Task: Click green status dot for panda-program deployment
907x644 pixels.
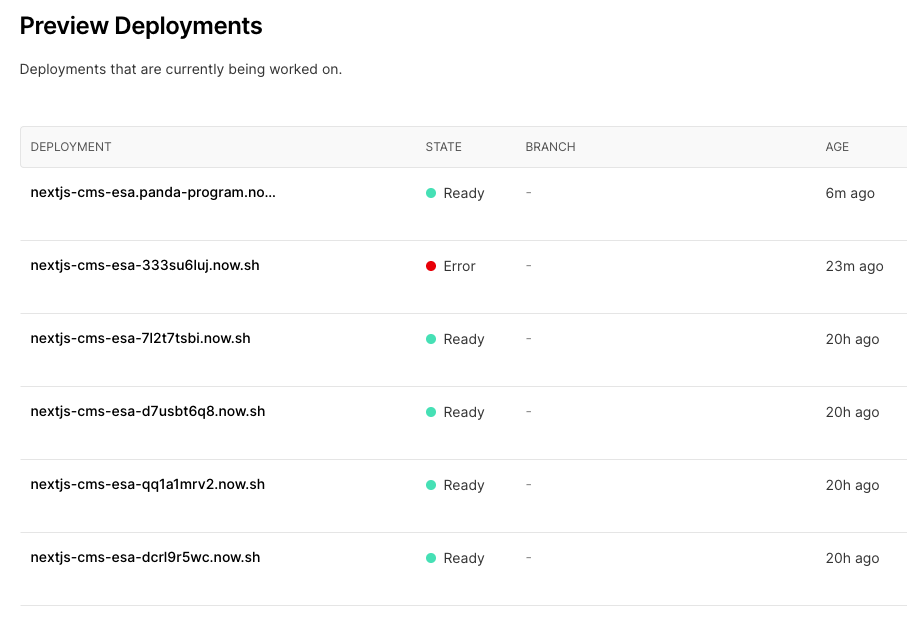Action: tap(431, 193)
